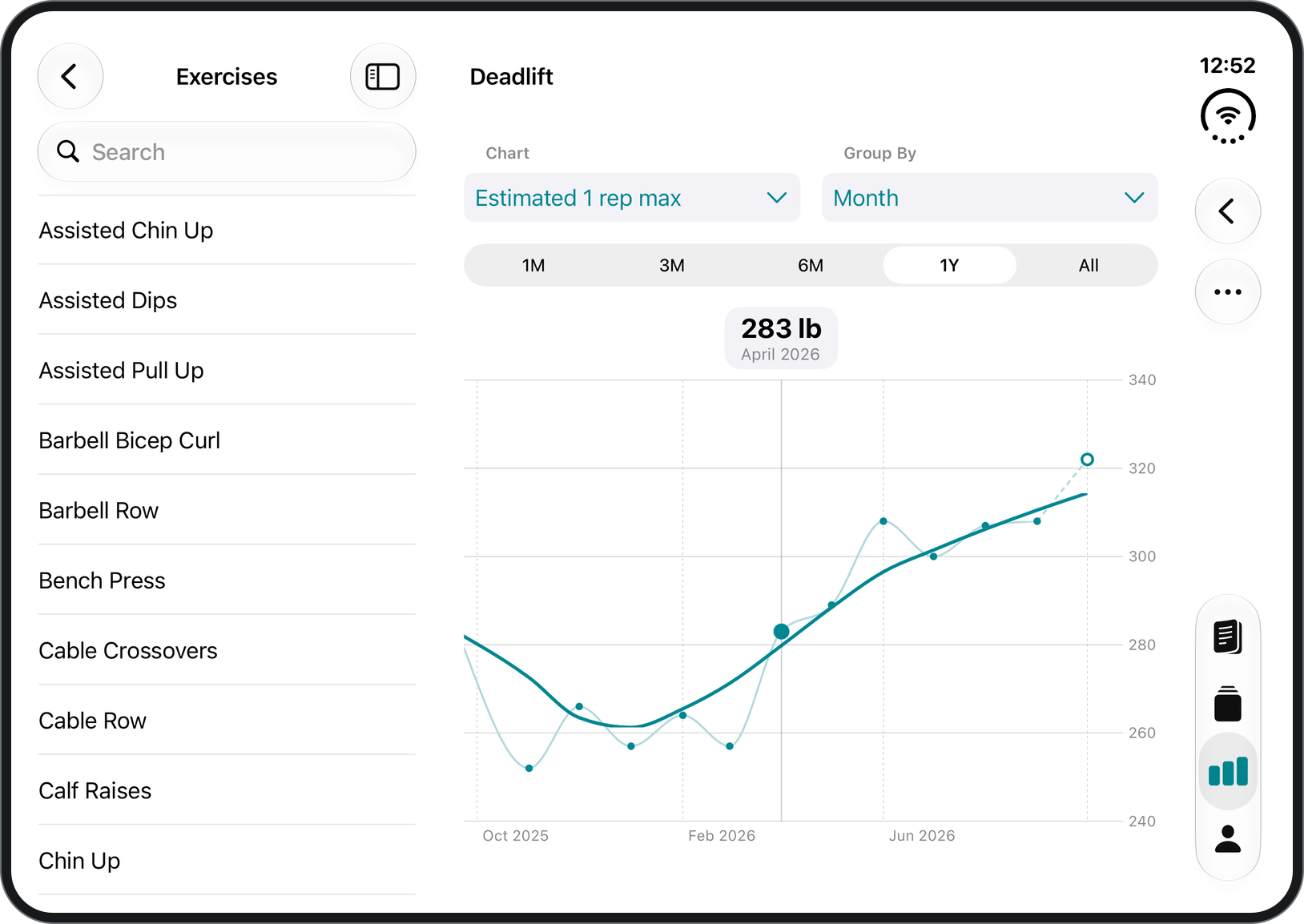Select the Chin Up list row
Screen dimensions: 1304x924
pyautogui.click(x=227, y=861)
